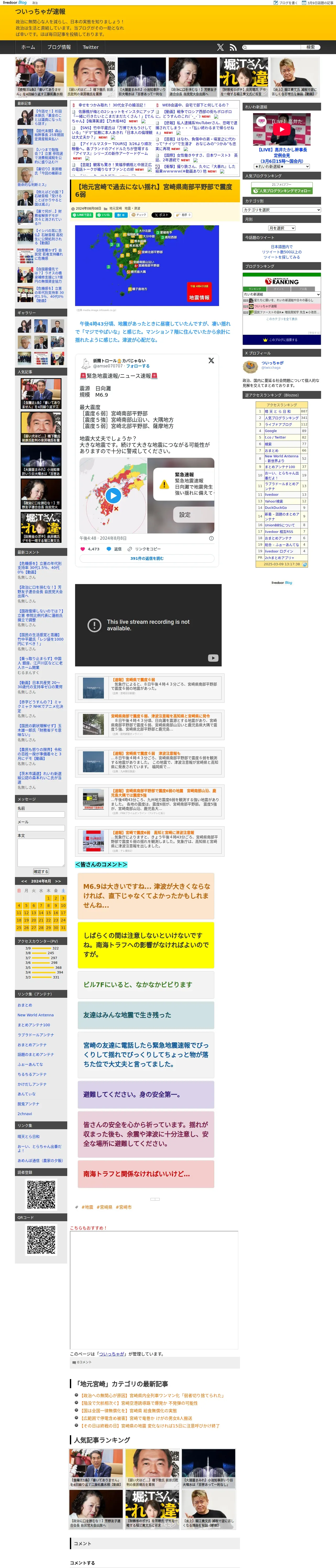Switch to プロ画 tab in ranking widget
This screenshot has height=1568, width=336.
point(303,289)
